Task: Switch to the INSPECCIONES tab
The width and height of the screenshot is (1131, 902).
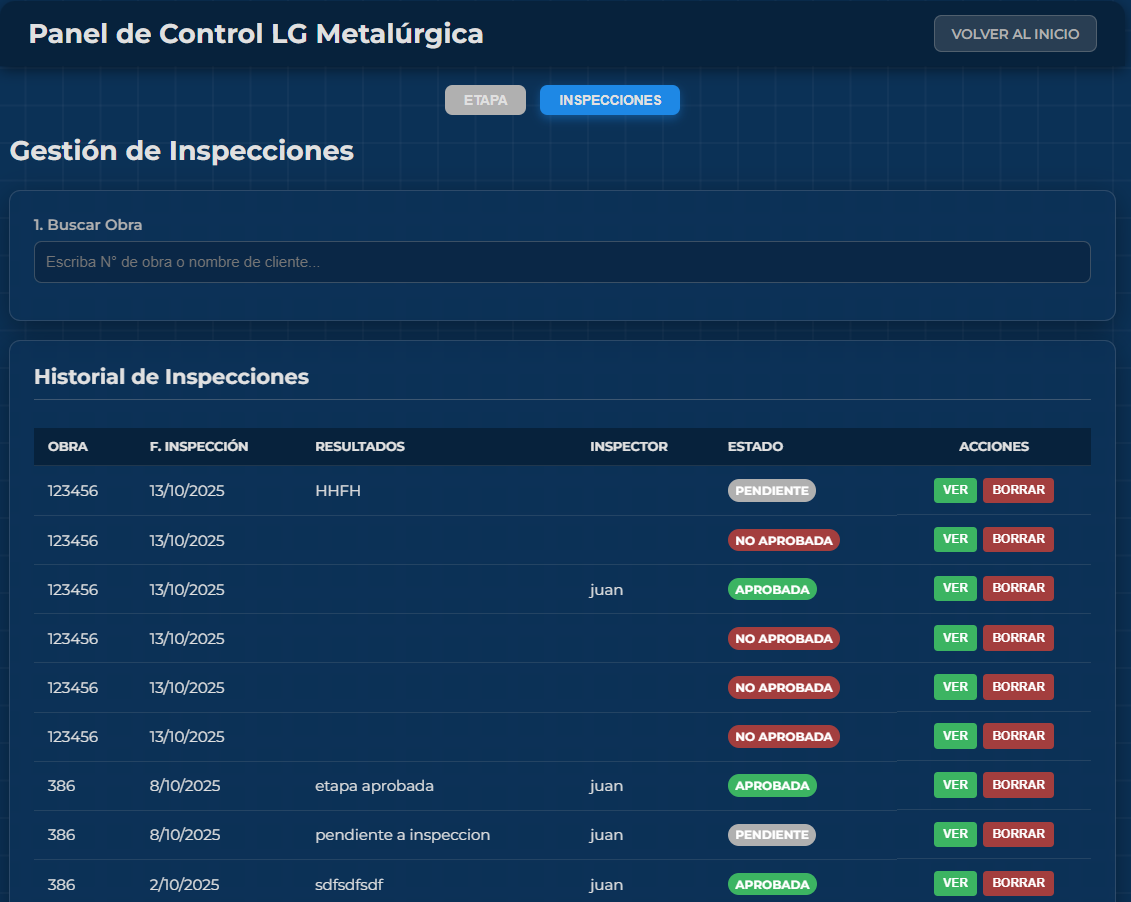Action: pyautogui.click(x=609, y=99)
